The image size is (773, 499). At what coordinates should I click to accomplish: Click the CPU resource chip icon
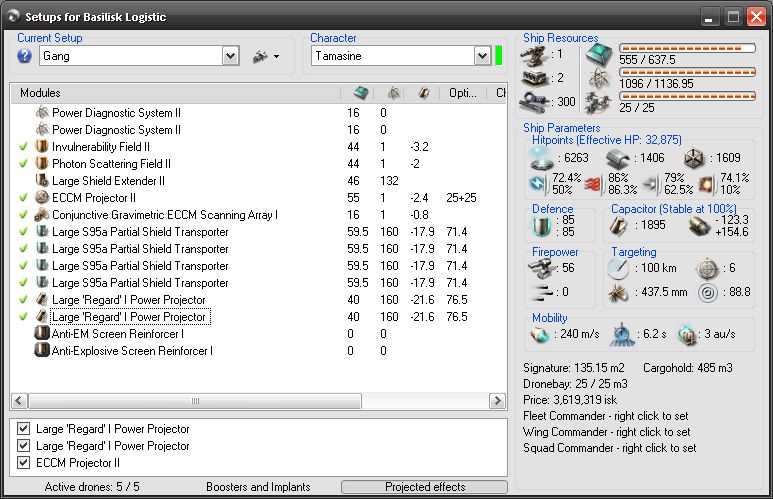click(598, 55)
